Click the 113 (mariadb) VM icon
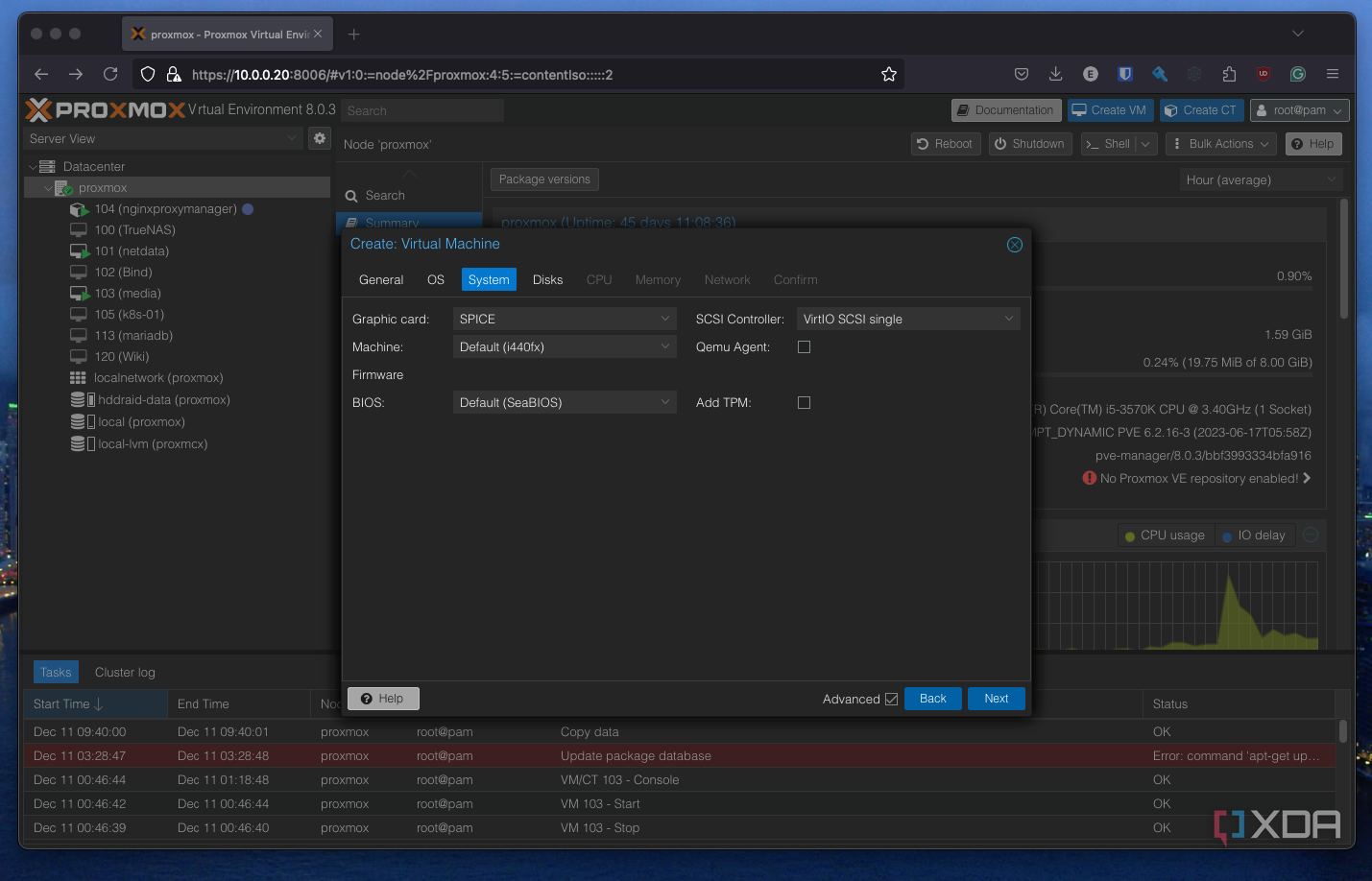1372x881 pixels. [x=79, y=336]
